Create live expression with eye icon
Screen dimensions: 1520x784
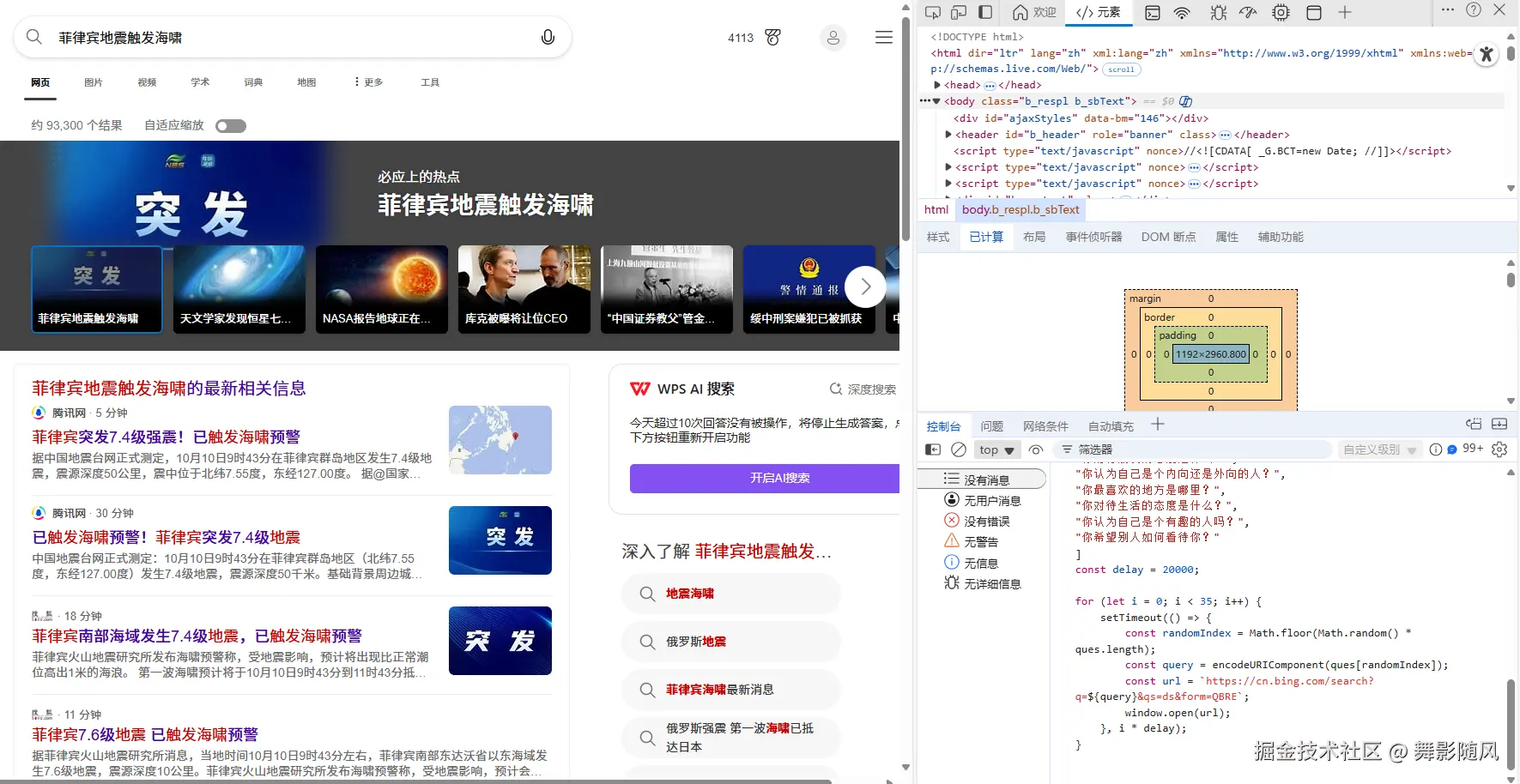click(1036, 449)
